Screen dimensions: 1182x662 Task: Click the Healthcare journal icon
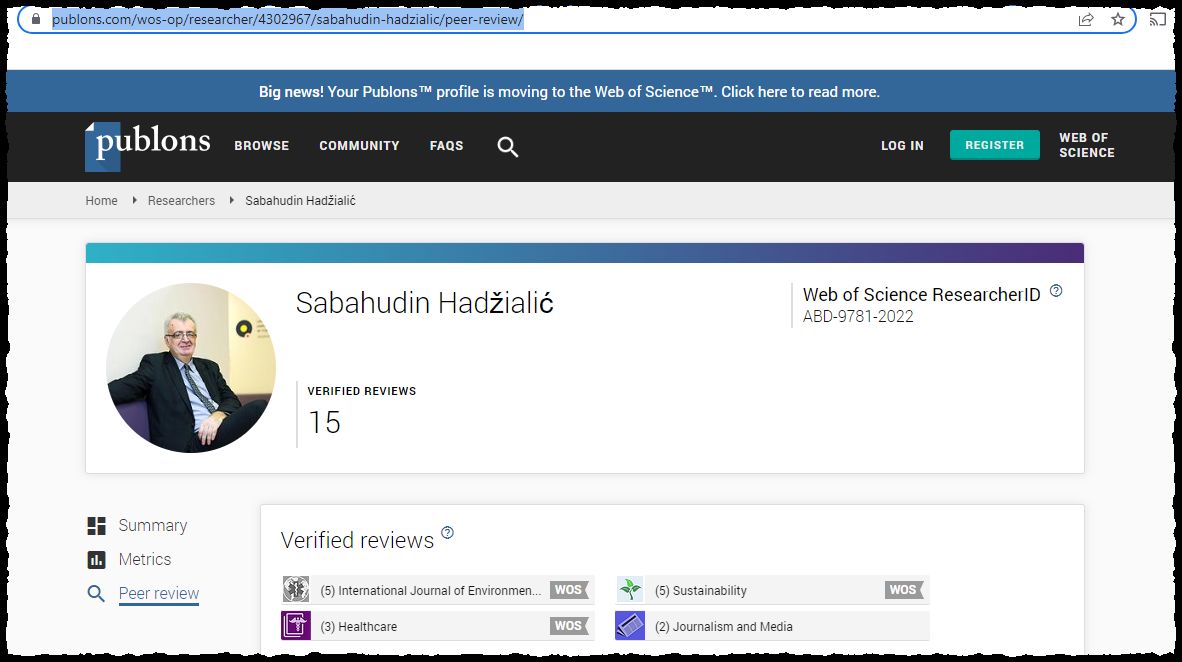pos(296,625)
